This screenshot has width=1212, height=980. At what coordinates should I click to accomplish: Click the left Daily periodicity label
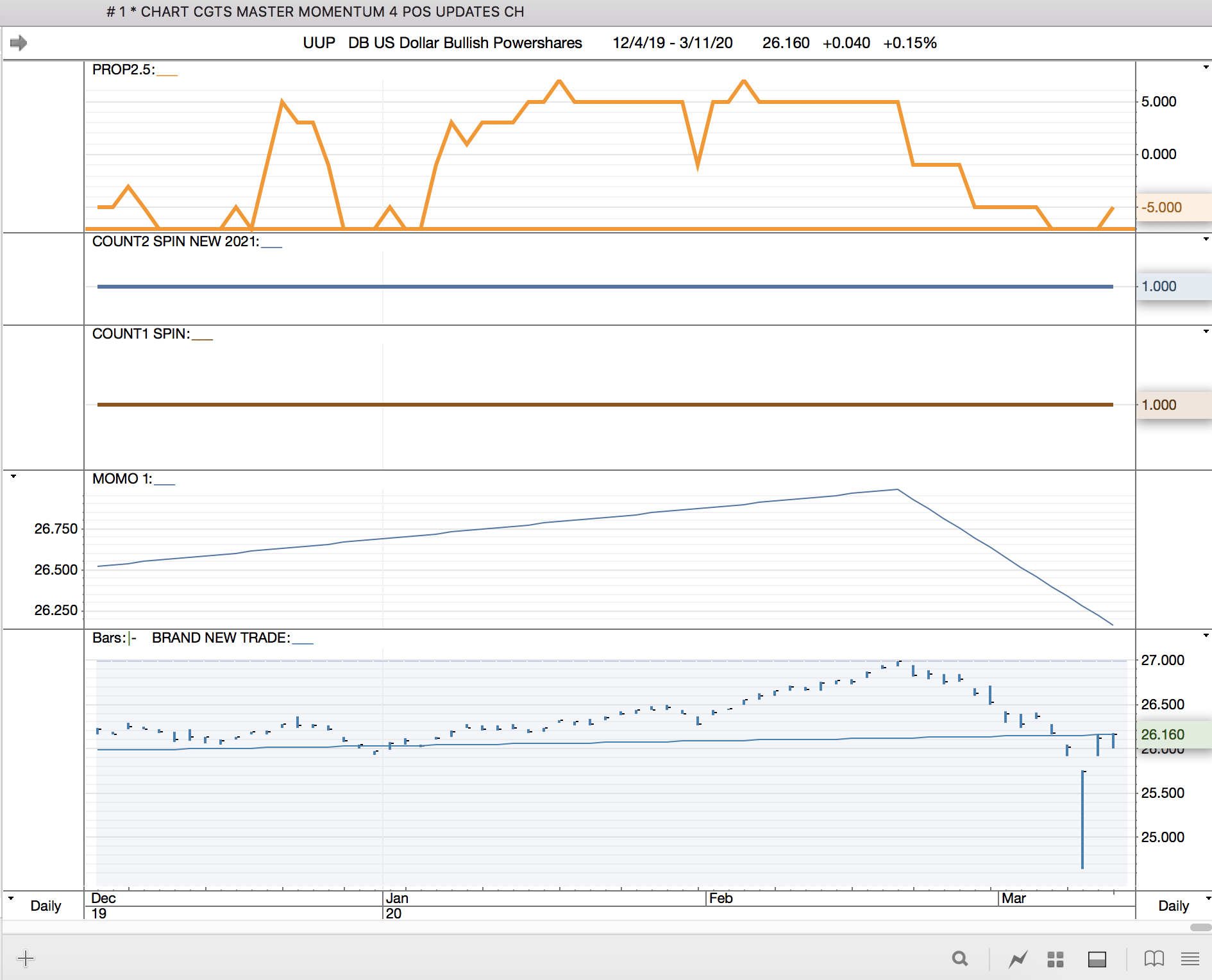(x=46, y=906)
